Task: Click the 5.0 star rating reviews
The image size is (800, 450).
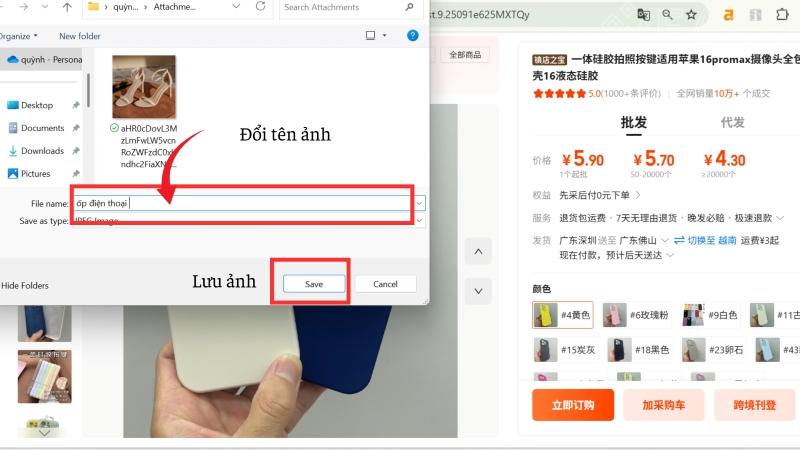Action: 596,93
